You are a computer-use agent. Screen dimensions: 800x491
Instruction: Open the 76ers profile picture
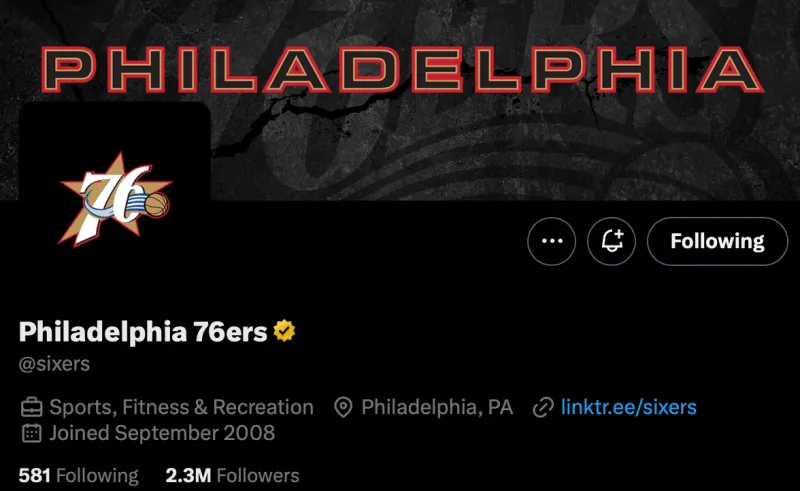[x=115, y=199]
